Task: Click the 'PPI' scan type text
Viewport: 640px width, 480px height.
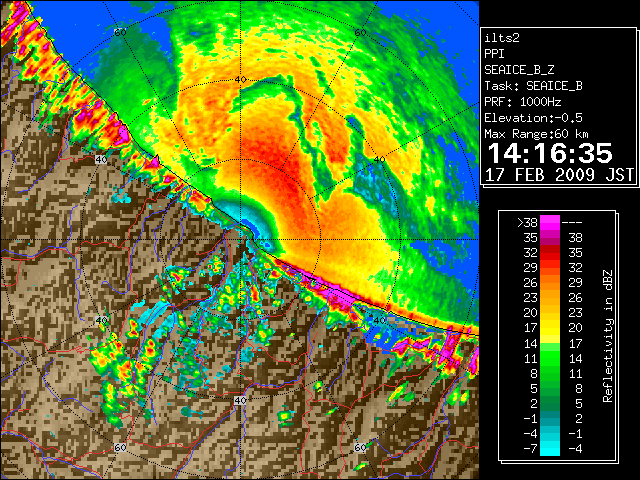Action: [x=494, y=54]
